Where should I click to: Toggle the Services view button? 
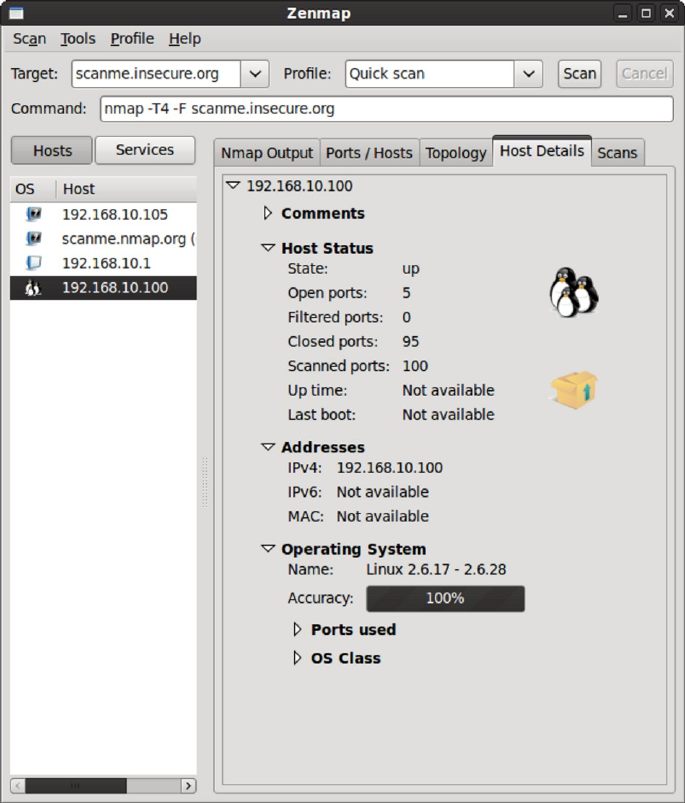(145, 150)
